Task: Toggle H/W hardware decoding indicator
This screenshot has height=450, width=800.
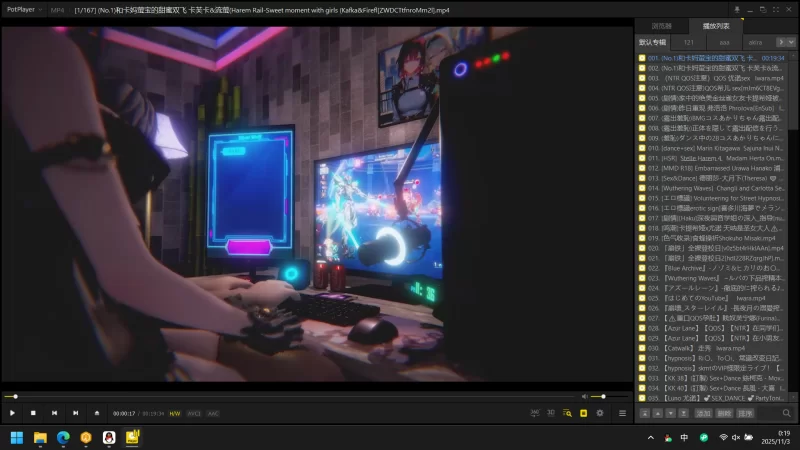Action: tap(174, 414)
